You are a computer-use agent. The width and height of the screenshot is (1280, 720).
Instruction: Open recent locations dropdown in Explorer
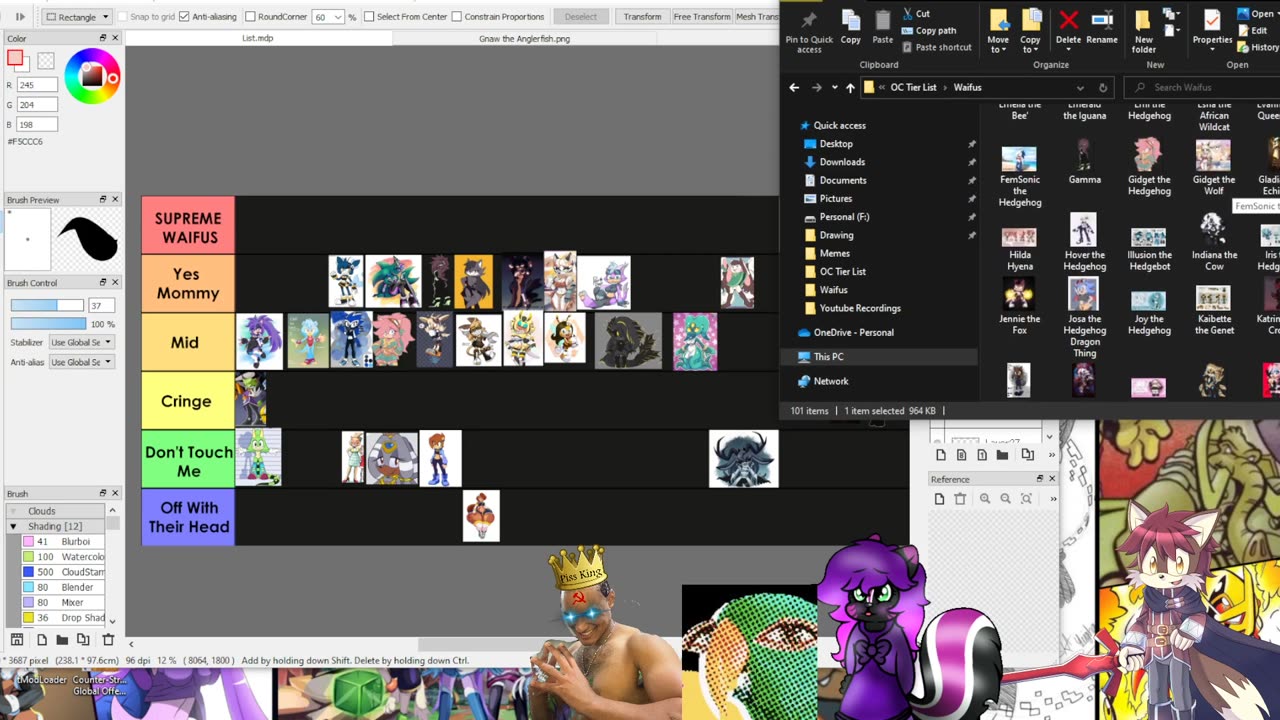(834, 88)
